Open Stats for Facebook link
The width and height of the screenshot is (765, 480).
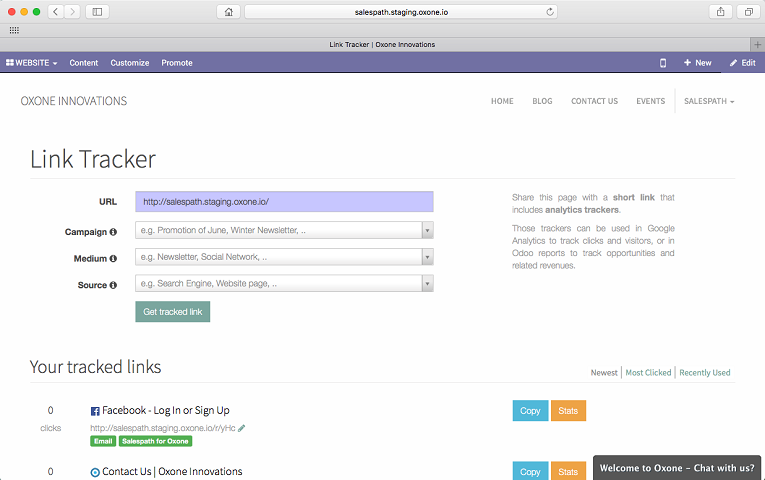tap(568, 411)
